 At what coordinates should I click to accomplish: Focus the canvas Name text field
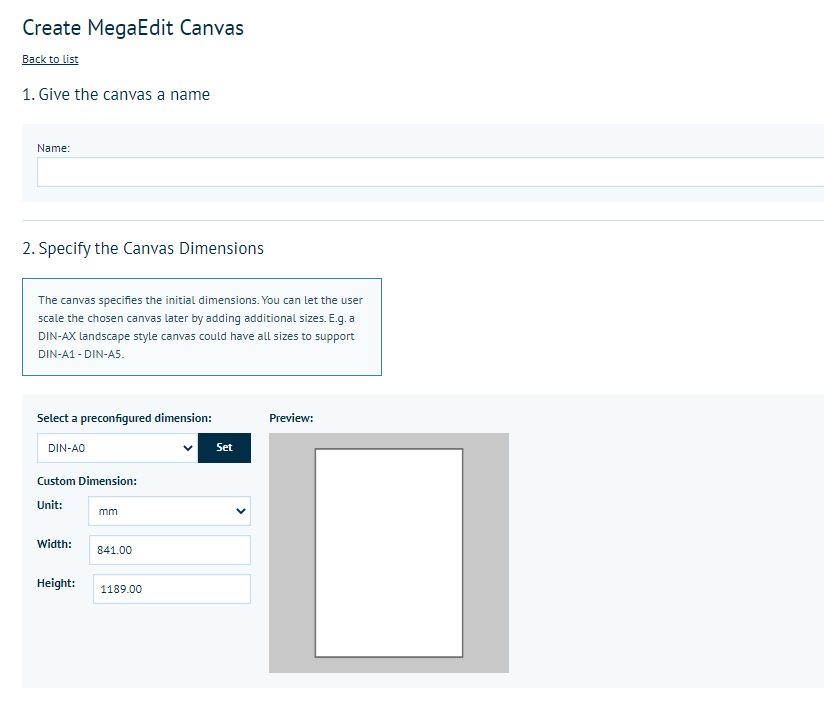[430, 172]
